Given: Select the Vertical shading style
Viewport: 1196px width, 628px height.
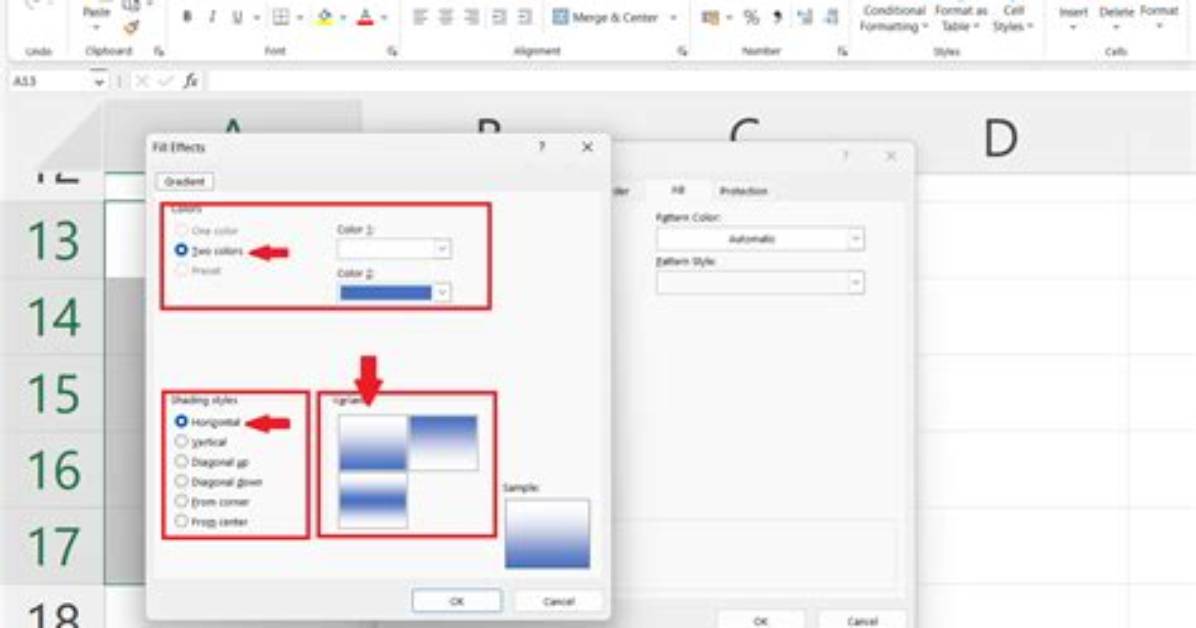Looking at the screenshot, I should 181,441.
